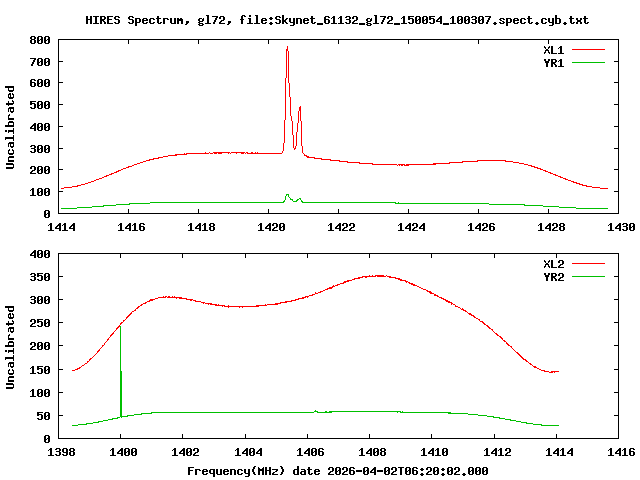The height and width of the screenshot is (480, 640).
Task: Click the XL2 curve maximum near 1408 MHz
Action: tap(380, 276)
